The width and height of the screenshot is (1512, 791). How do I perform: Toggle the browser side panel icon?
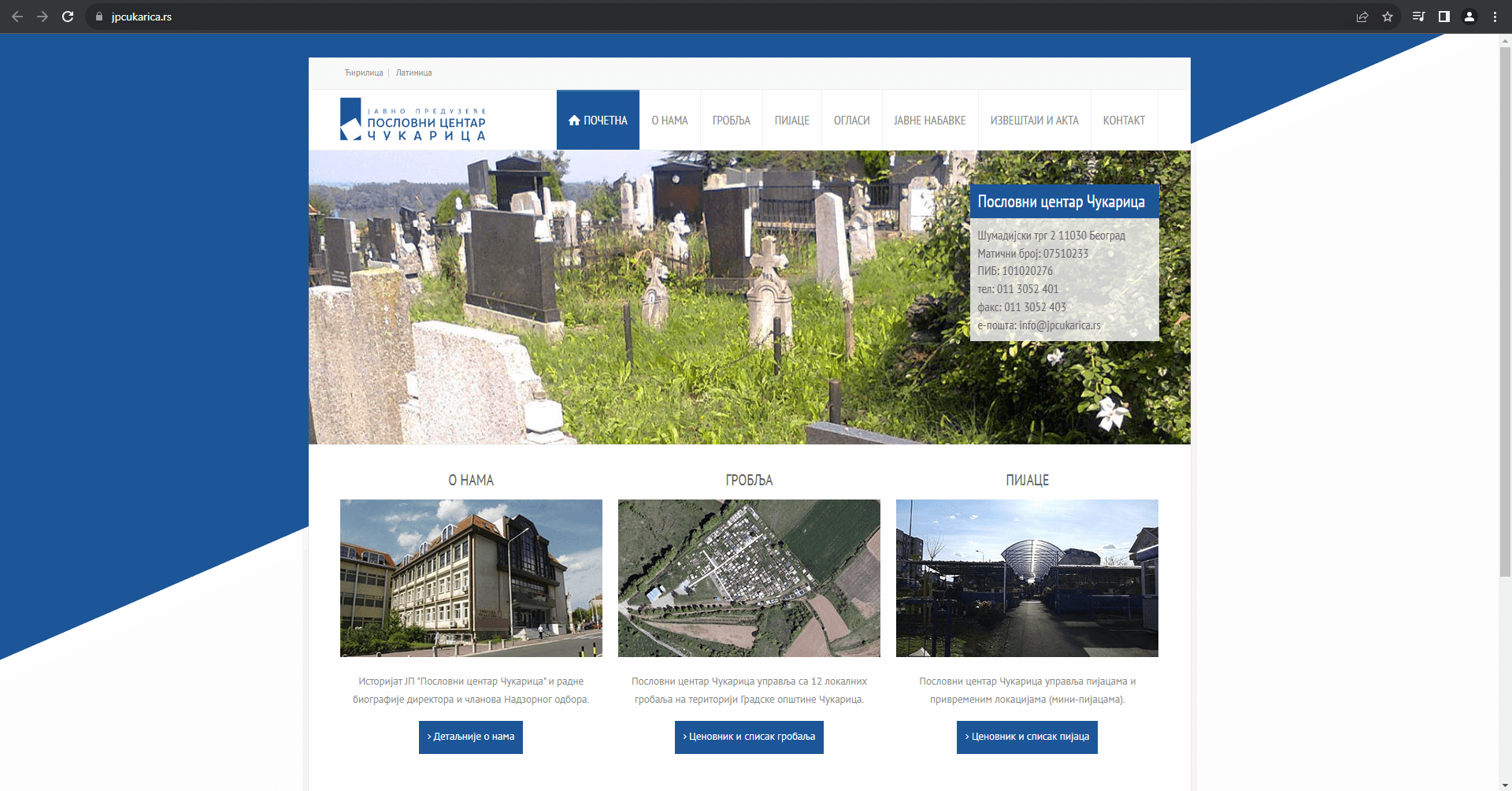tap(1444, 17)
